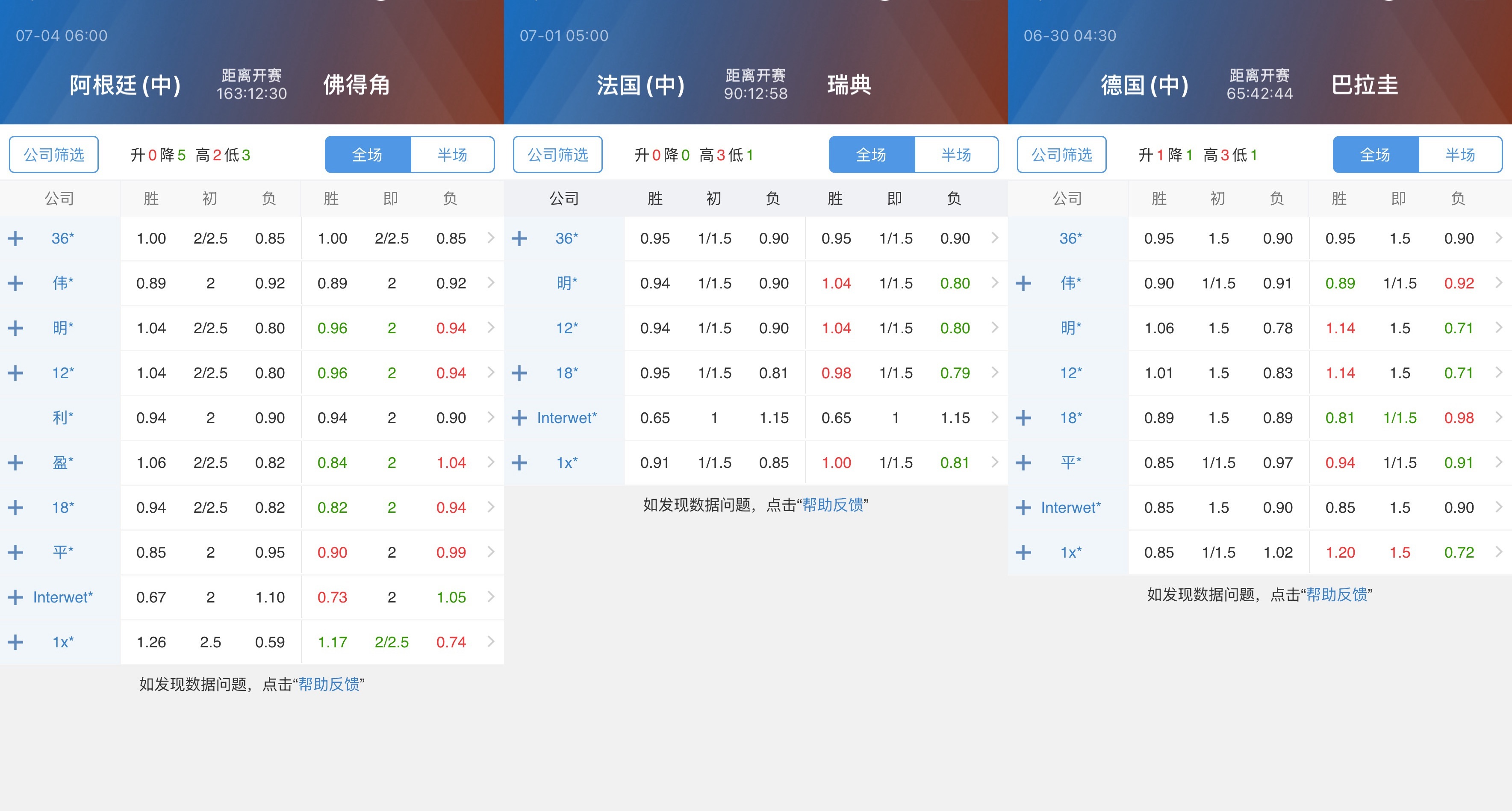Open 明* row detail chevron in France panel
This screenshot has height=811, width=1512.
(x=995, y=283)
